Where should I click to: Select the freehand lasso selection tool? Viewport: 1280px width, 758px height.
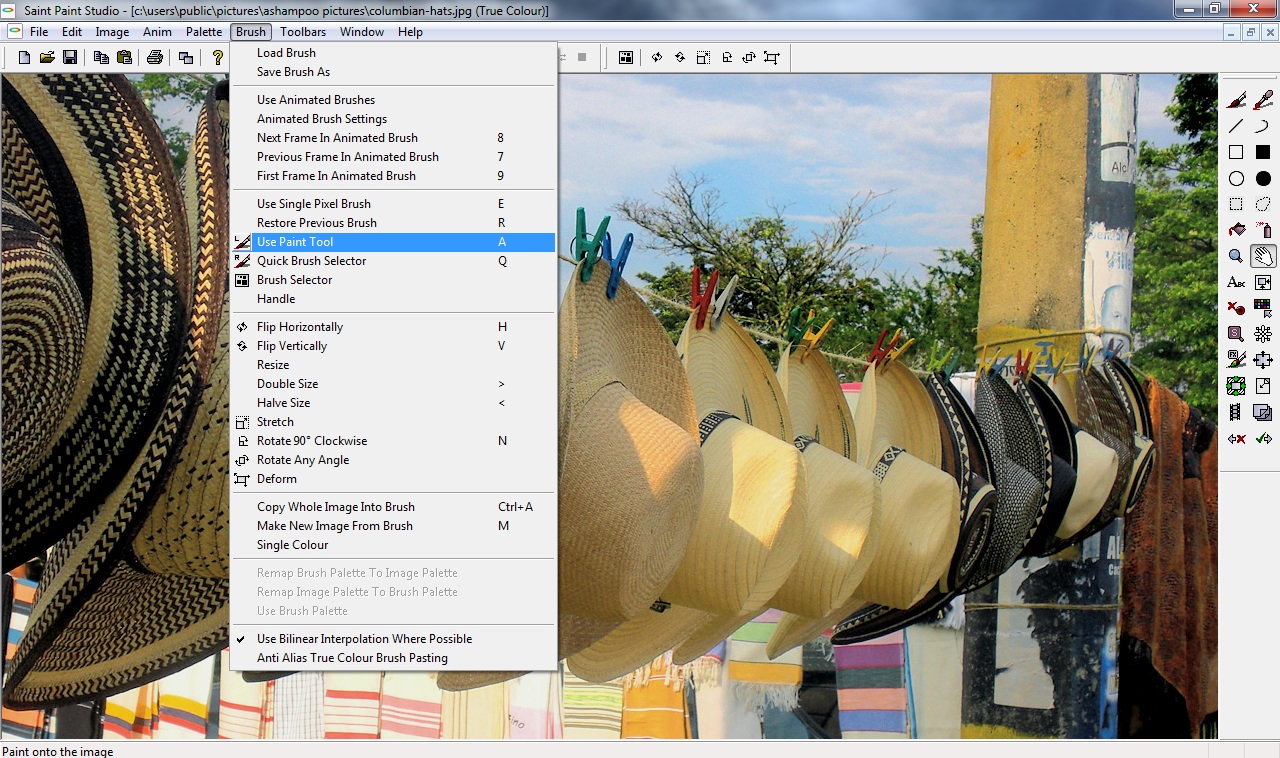click(1263, 204)
